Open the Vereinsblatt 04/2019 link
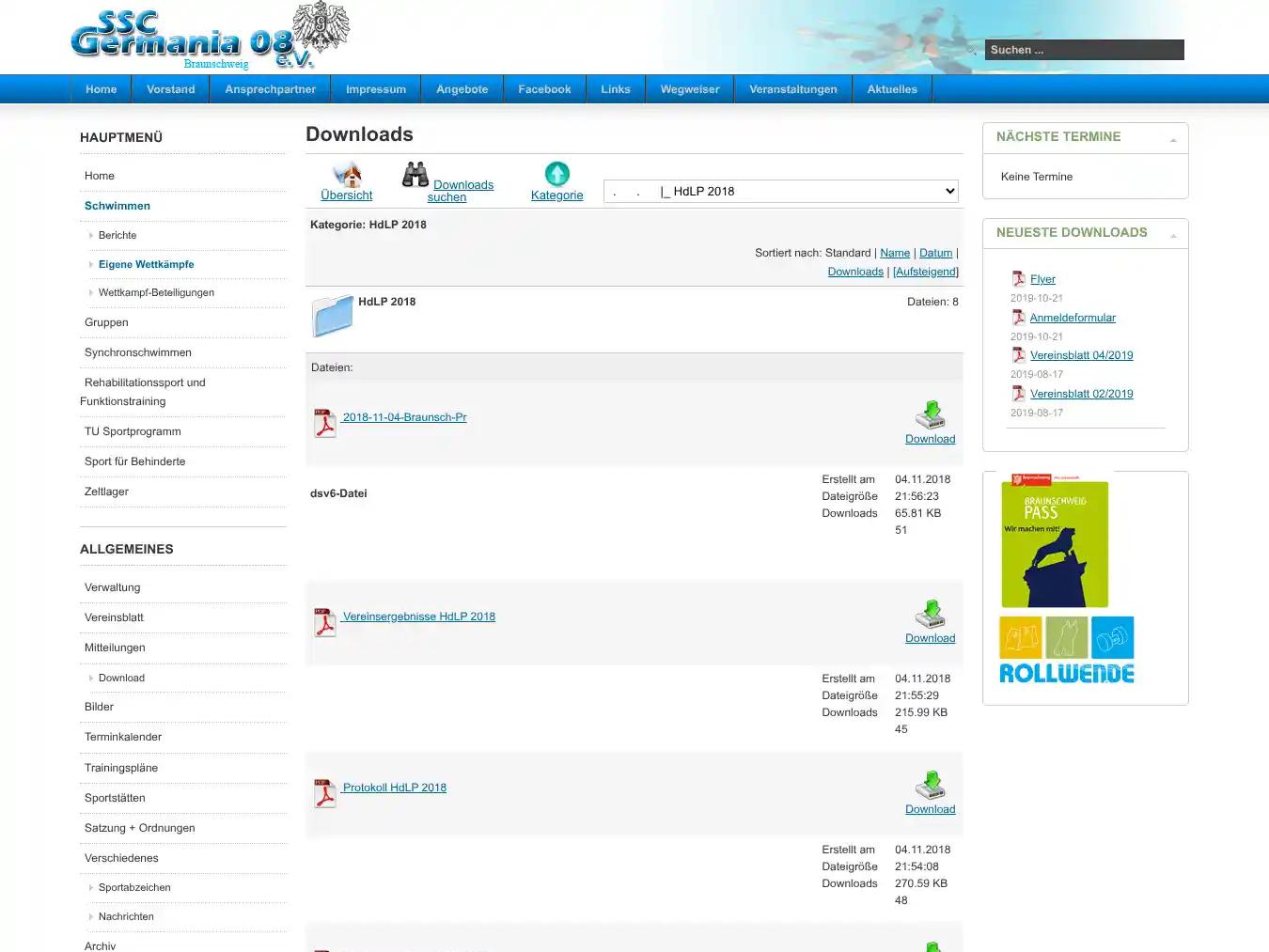This screenshot has width=1269, height=952. pyautogui.click(x=1081, y=354)
